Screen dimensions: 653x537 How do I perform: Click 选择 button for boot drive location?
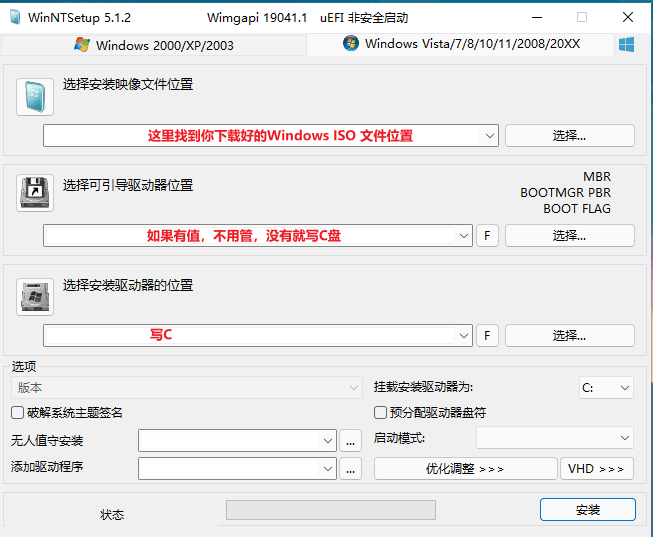[570, 236]
